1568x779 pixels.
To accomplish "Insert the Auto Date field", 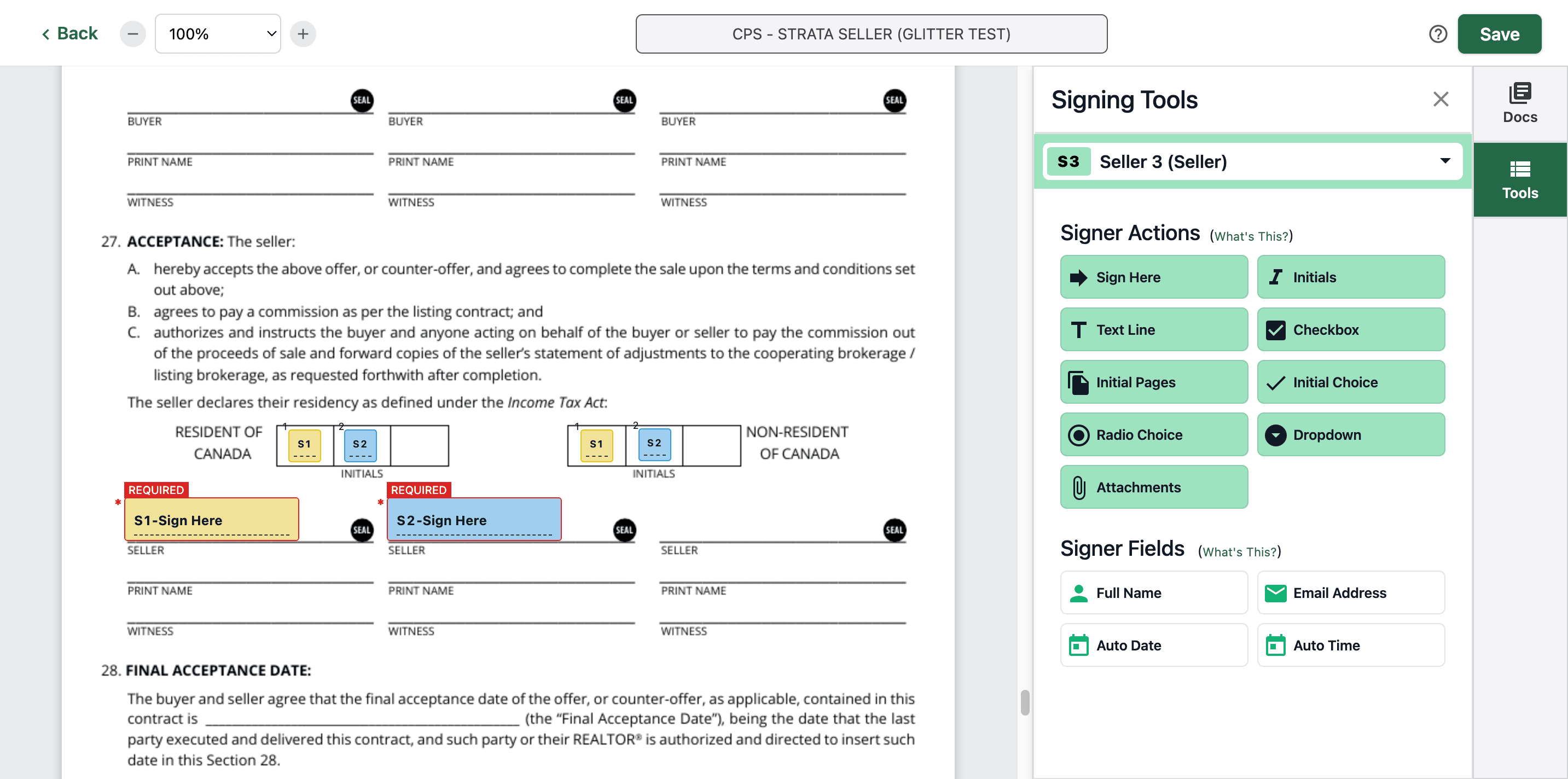I will pos(1153,645).
